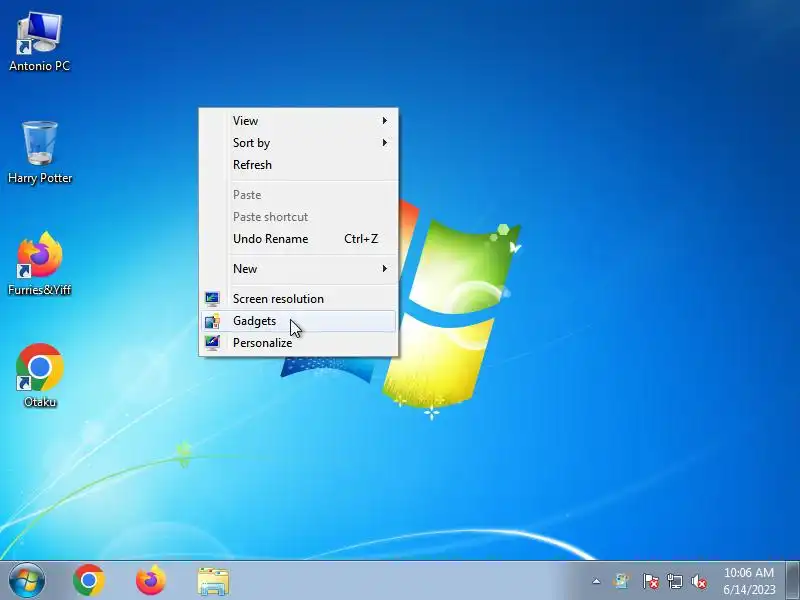Open the clock showing 10:06 AM
800x600 pixels.
click(x=749, y=581)
